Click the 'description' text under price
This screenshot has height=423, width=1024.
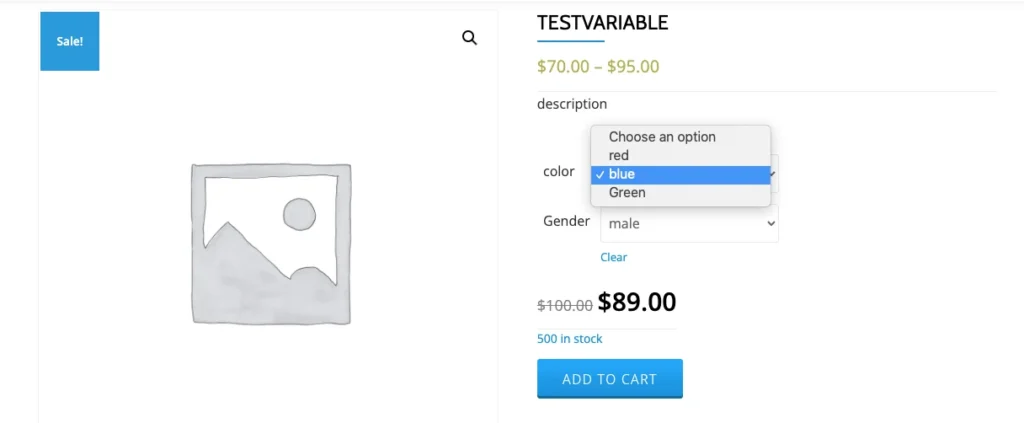pyautogui.click(x=571, y=103)
